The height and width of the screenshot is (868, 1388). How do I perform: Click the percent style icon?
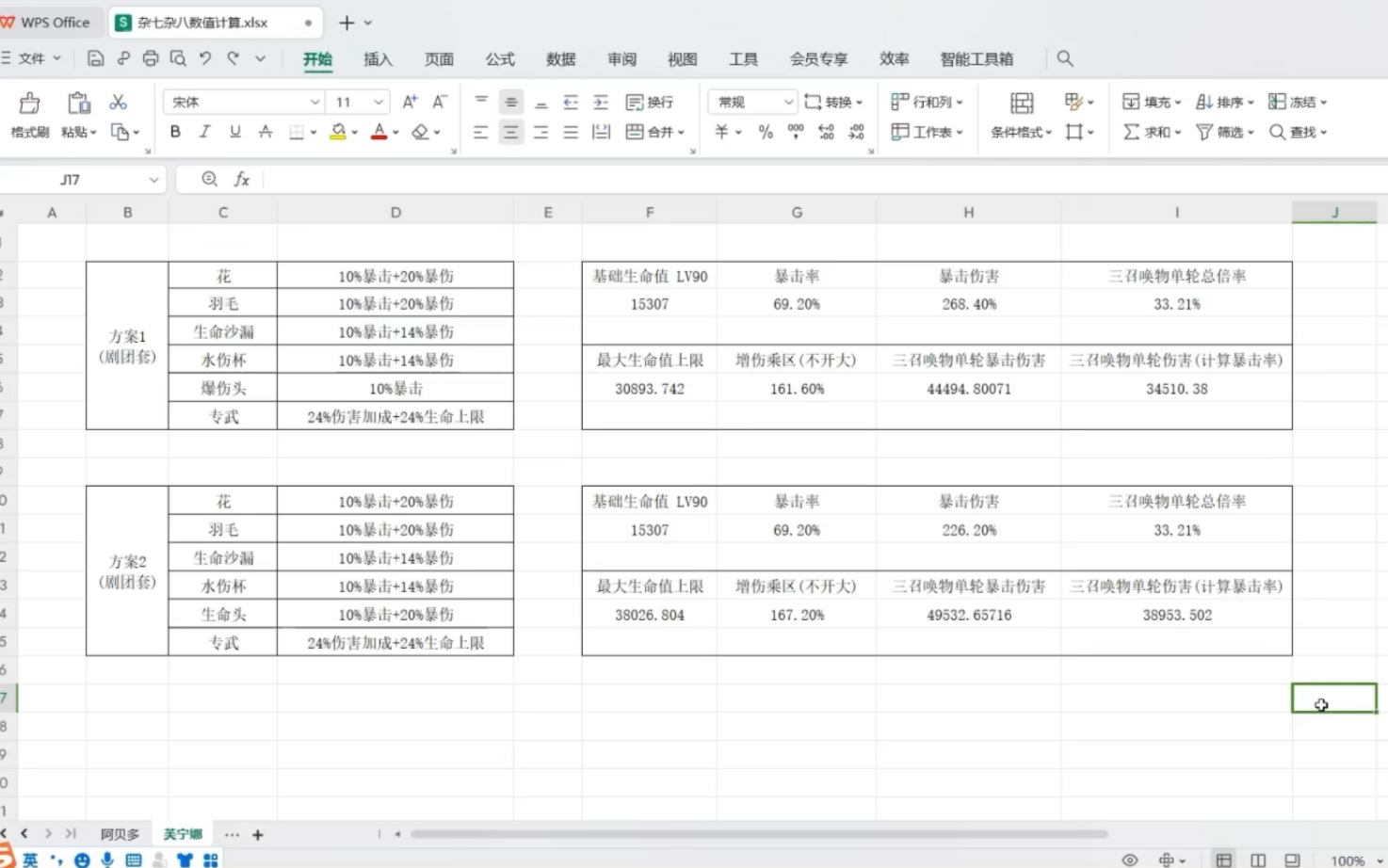tap(766, 132)
